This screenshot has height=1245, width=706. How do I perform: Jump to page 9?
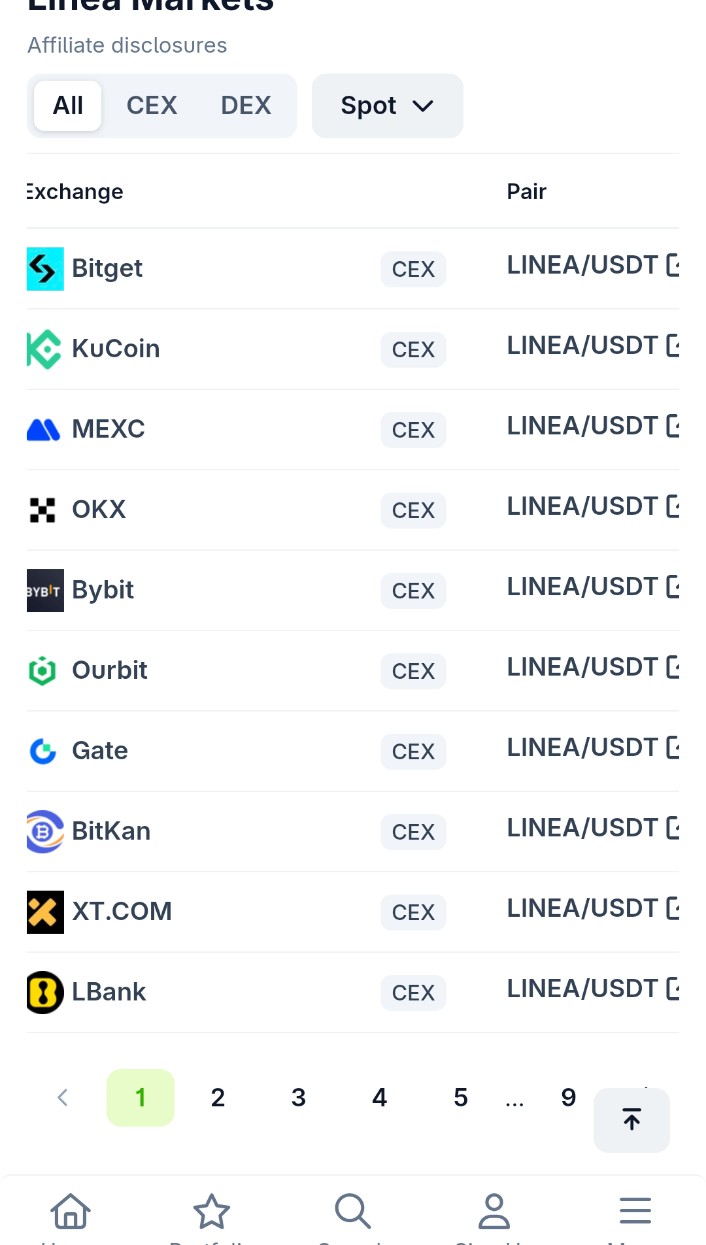(x=568, y=1098)
